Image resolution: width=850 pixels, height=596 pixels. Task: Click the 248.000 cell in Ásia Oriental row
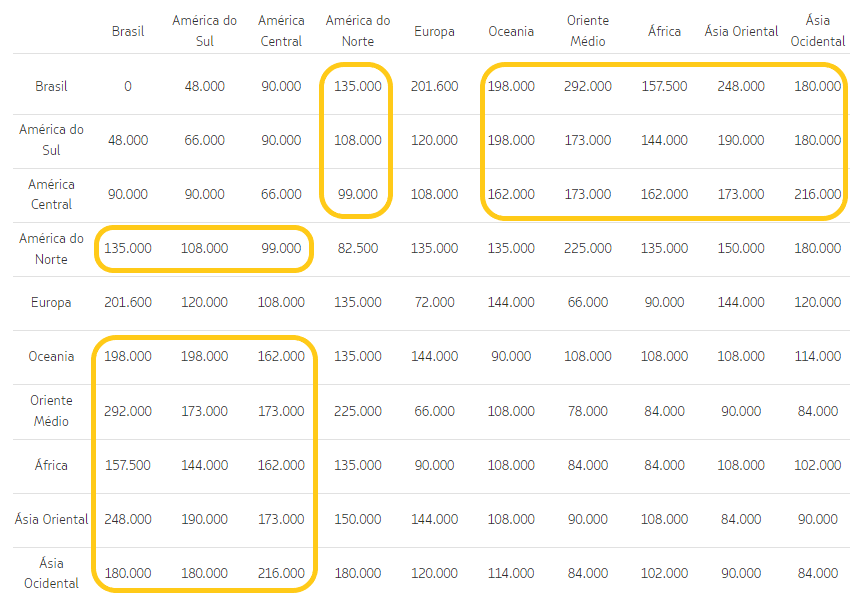click(128, 519)
